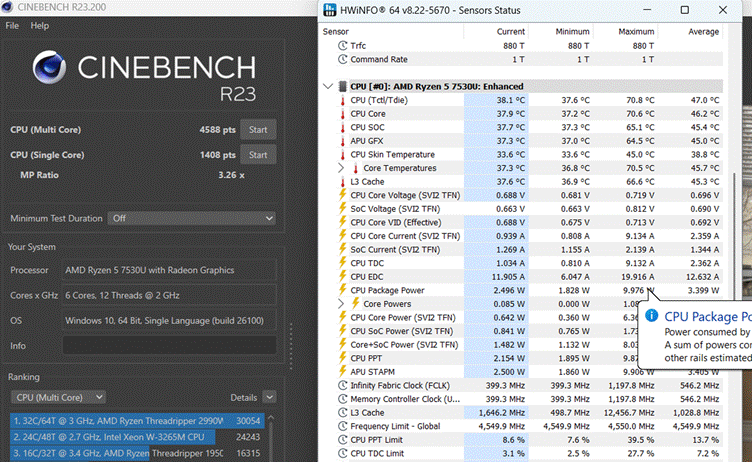Click the Trfc clock icon
Screen dimensions: 752x462
342,46
